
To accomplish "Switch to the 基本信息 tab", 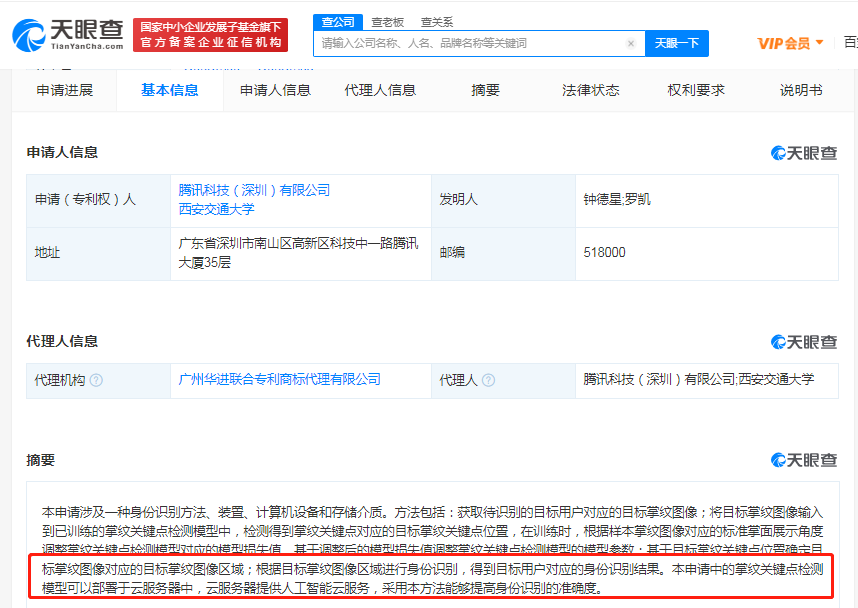I will tap(170, 90).
